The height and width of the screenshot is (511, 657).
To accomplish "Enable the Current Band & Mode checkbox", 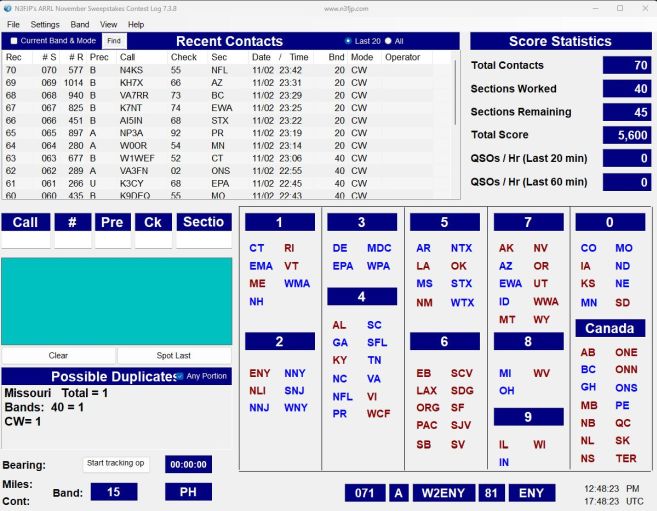I will [x=14, y=41].
